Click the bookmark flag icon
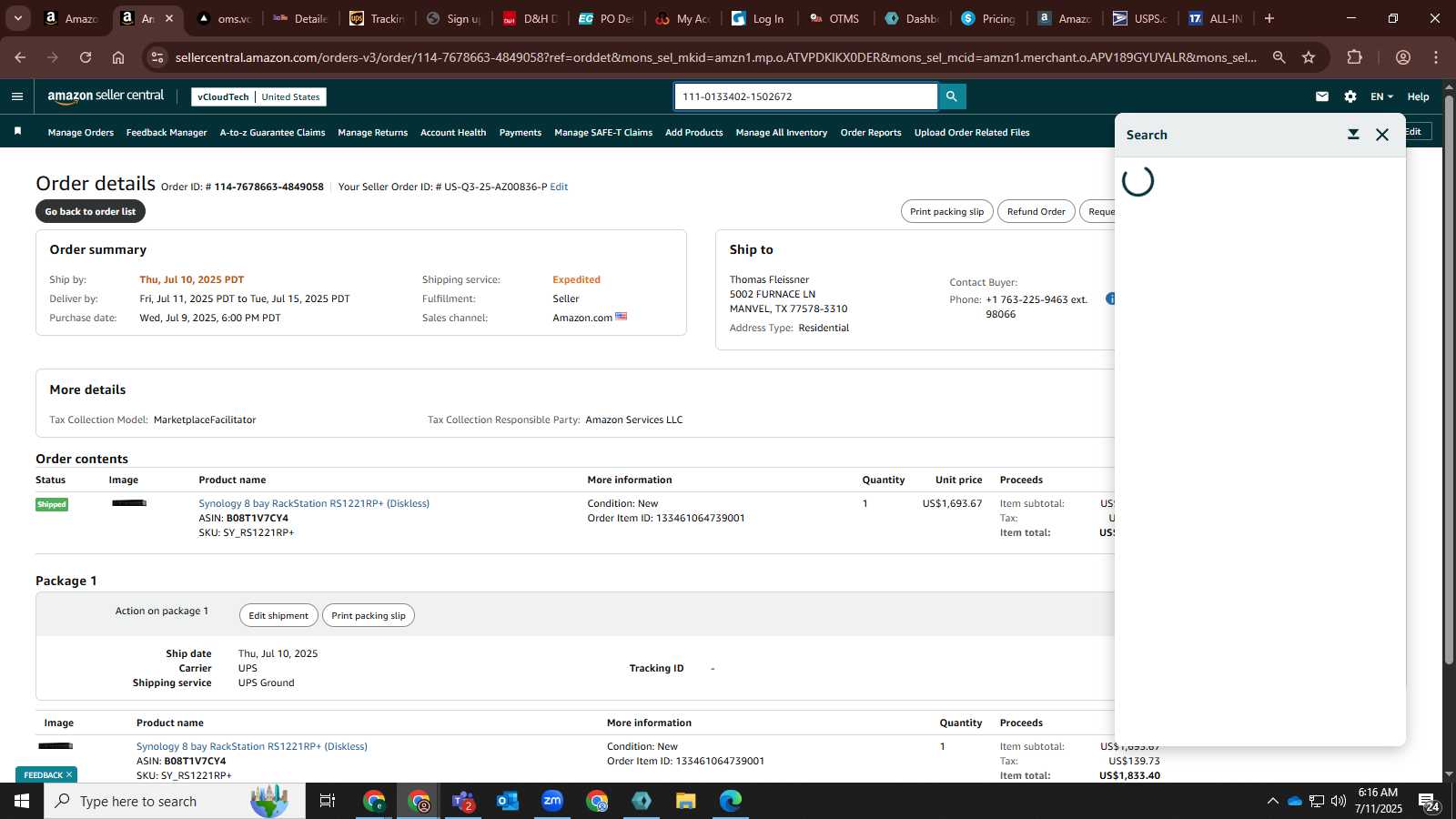Viewport: 1456px width, 819px height. click(x=17, y=132)
